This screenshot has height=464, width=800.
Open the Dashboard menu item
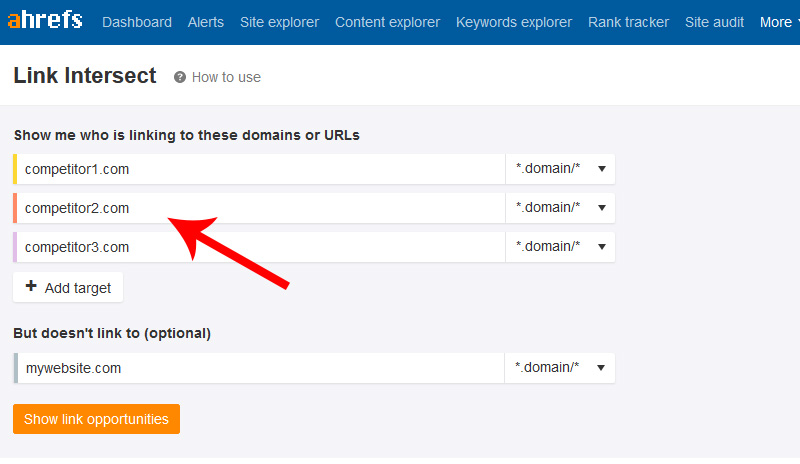click(137, 22)
